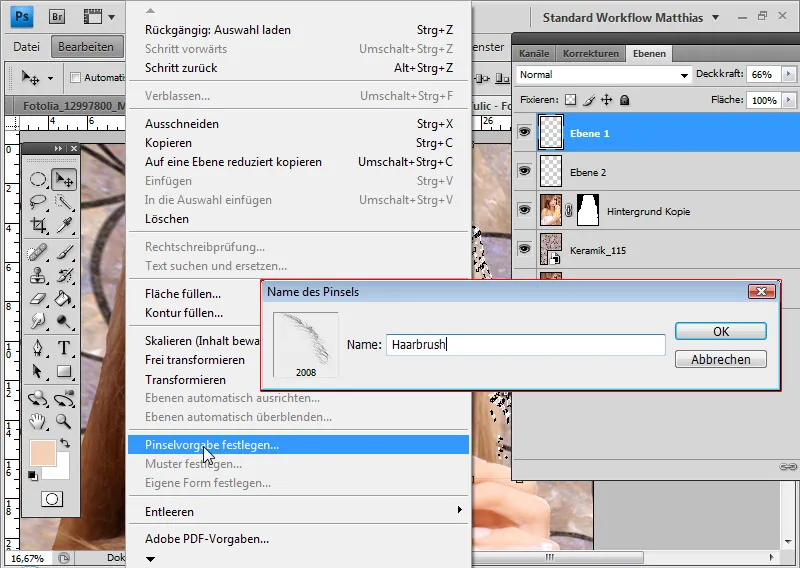Open the Deckkraft slider arrow

click(x=789, y=74)
